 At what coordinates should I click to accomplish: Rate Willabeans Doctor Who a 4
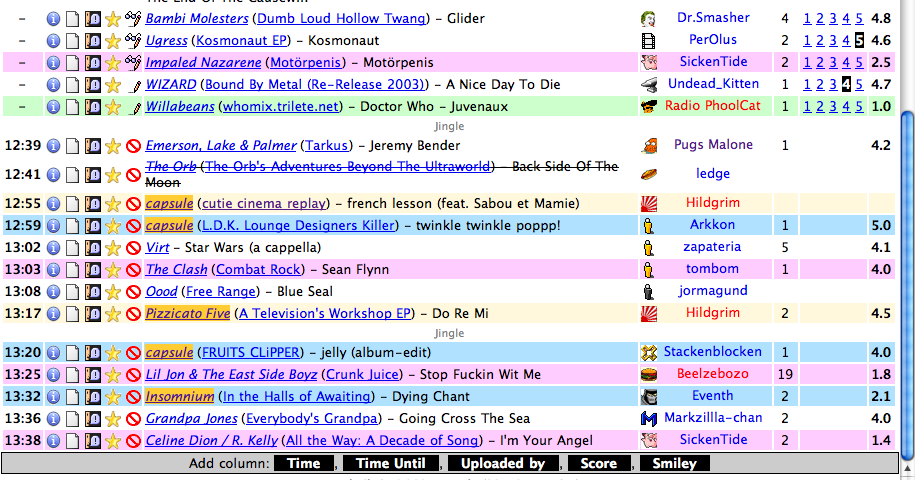pyautogui.click(x=846, y=107)
